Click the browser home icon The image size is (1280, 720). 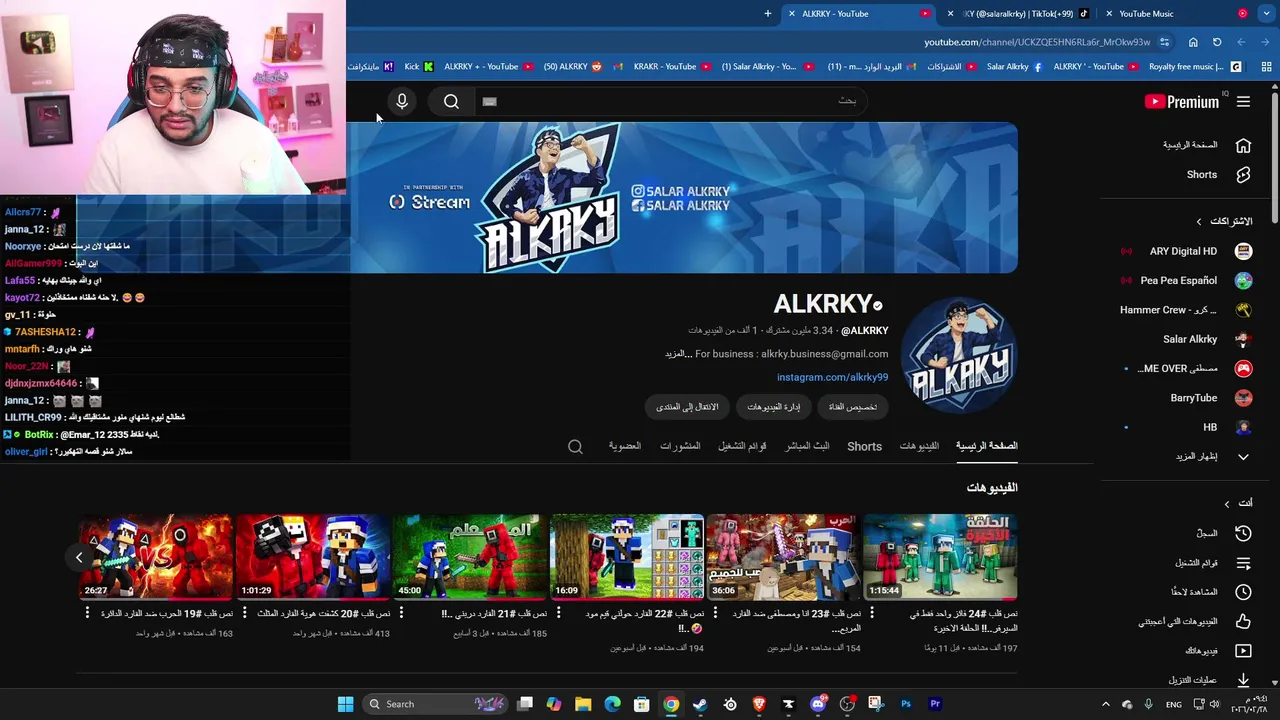pyautogui.click(x=1193, y=42)
